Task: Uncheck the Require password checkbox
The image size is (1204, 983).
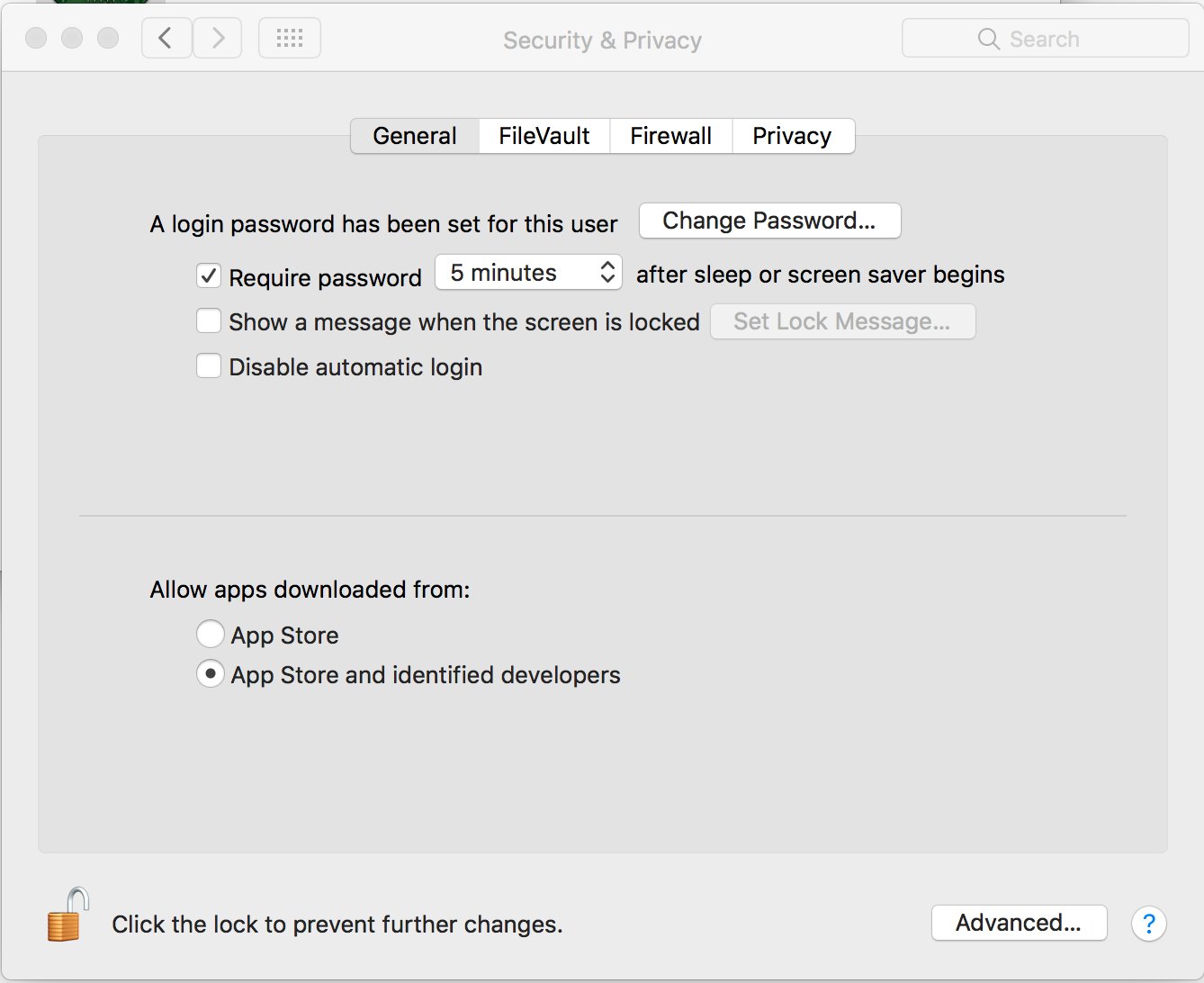Action: 209,275
